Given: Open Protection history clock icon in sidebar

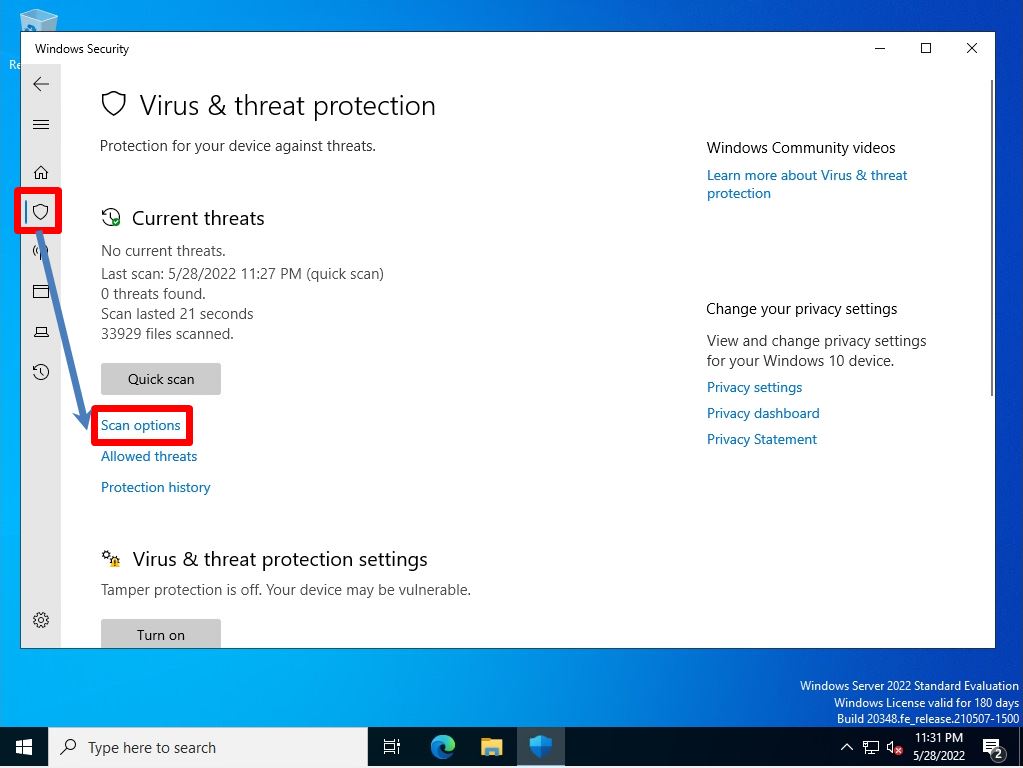Looking at the screenshot, I should [41, 372].
